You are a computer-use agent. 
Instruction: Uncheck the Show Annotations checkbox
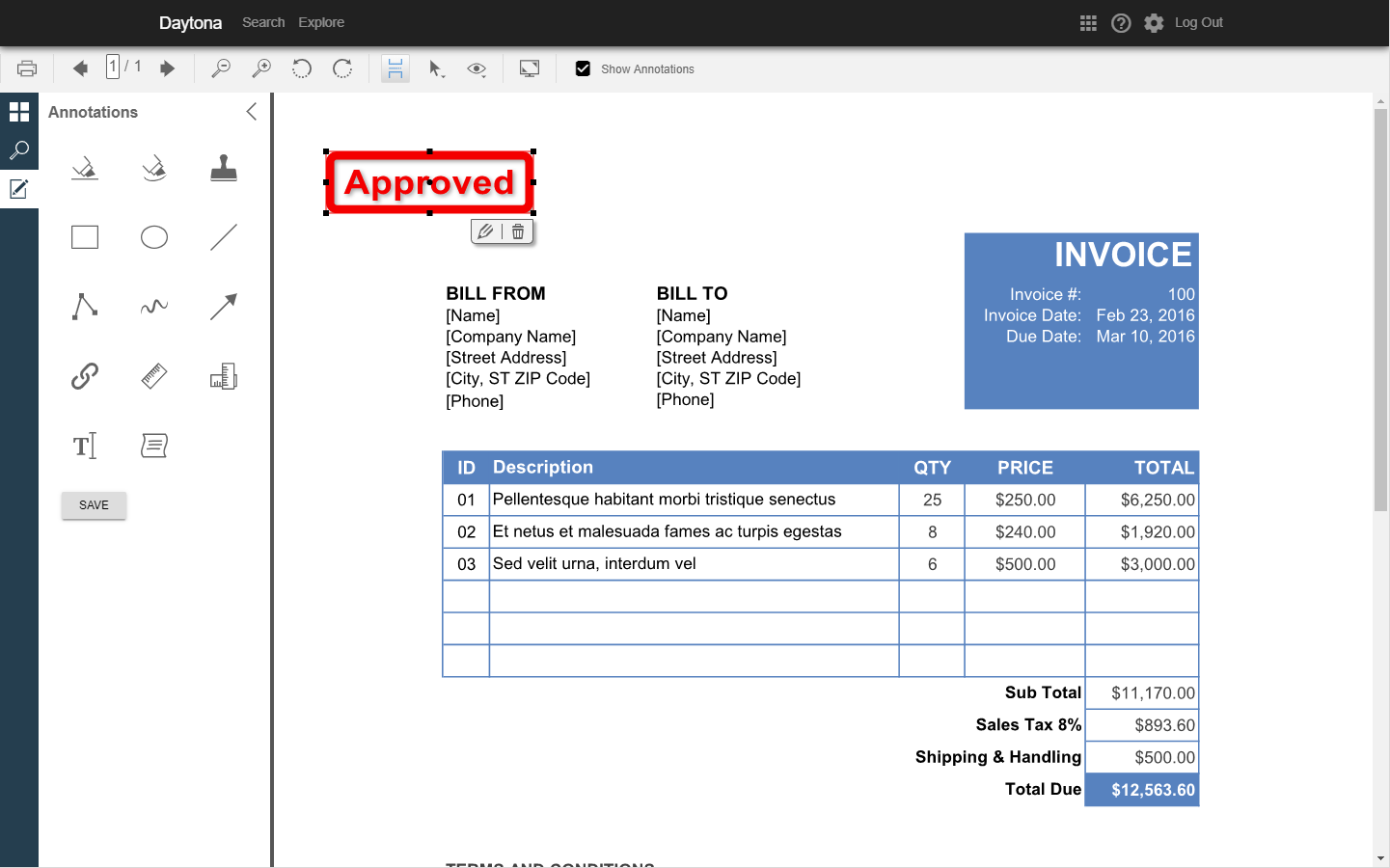coord(583,68)
